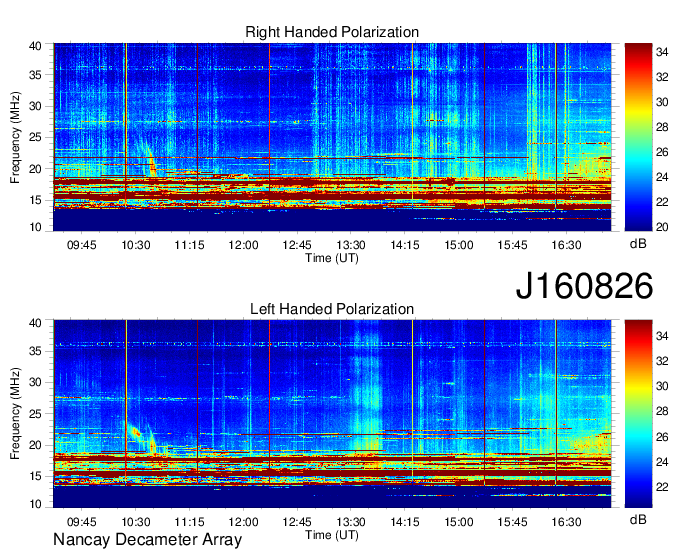
Task: Click "15:45" time tick on Left Handed plot
Action: tap(512, 522)
